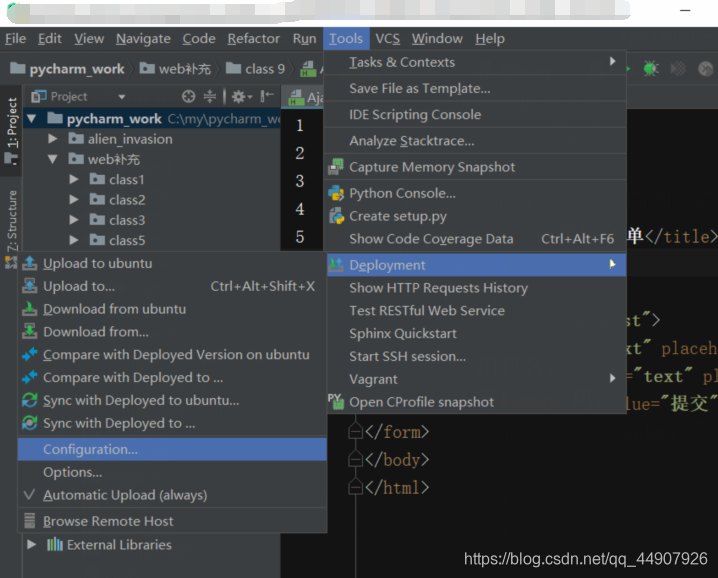Viewport: 718px width, 578px height.
Task: Open the Run menu
Action: (x=304, y=38)
